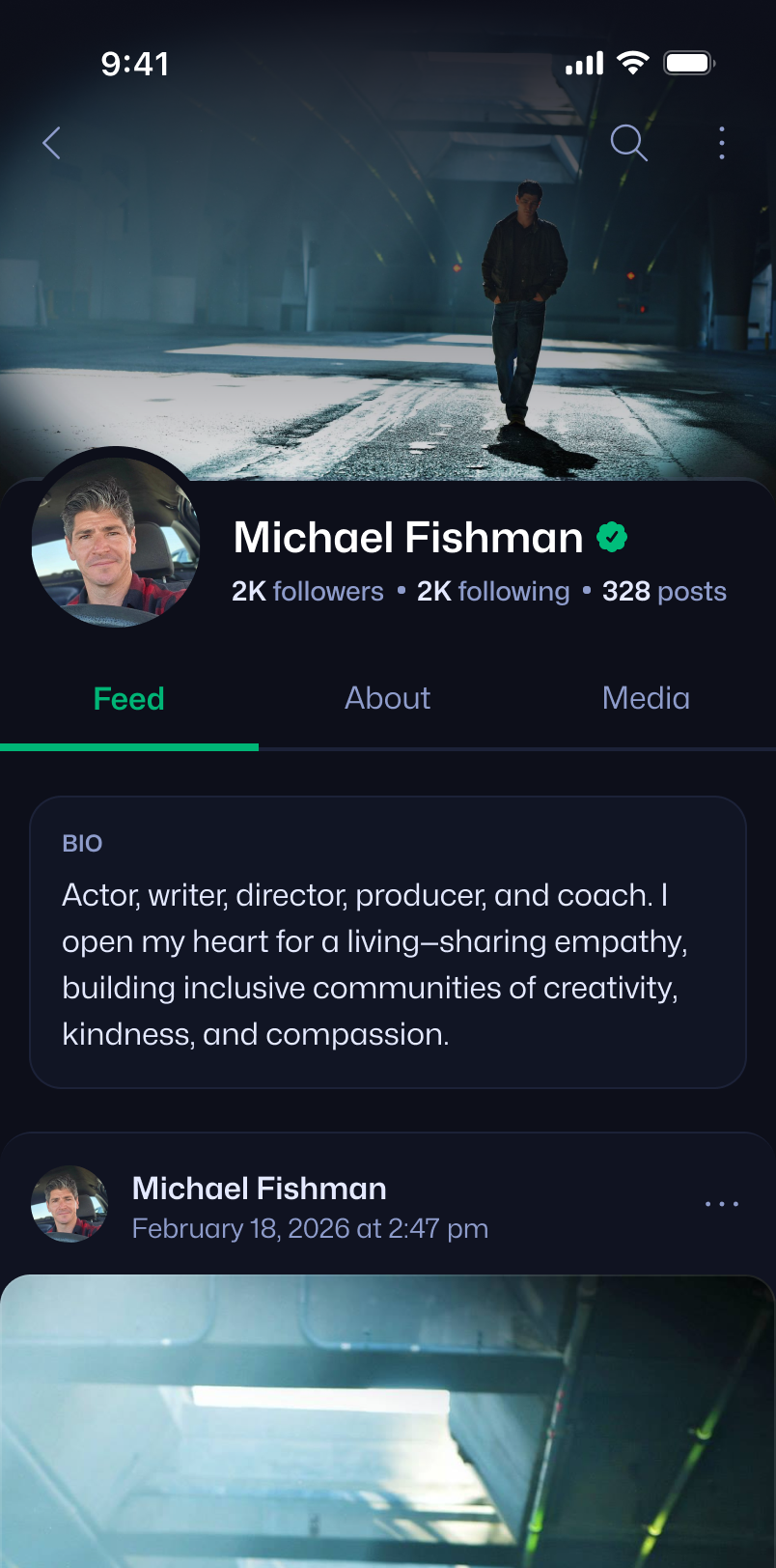Switch to the Media tab
776x1568 pixels.
pyautogui.click(x=646, y=699)
